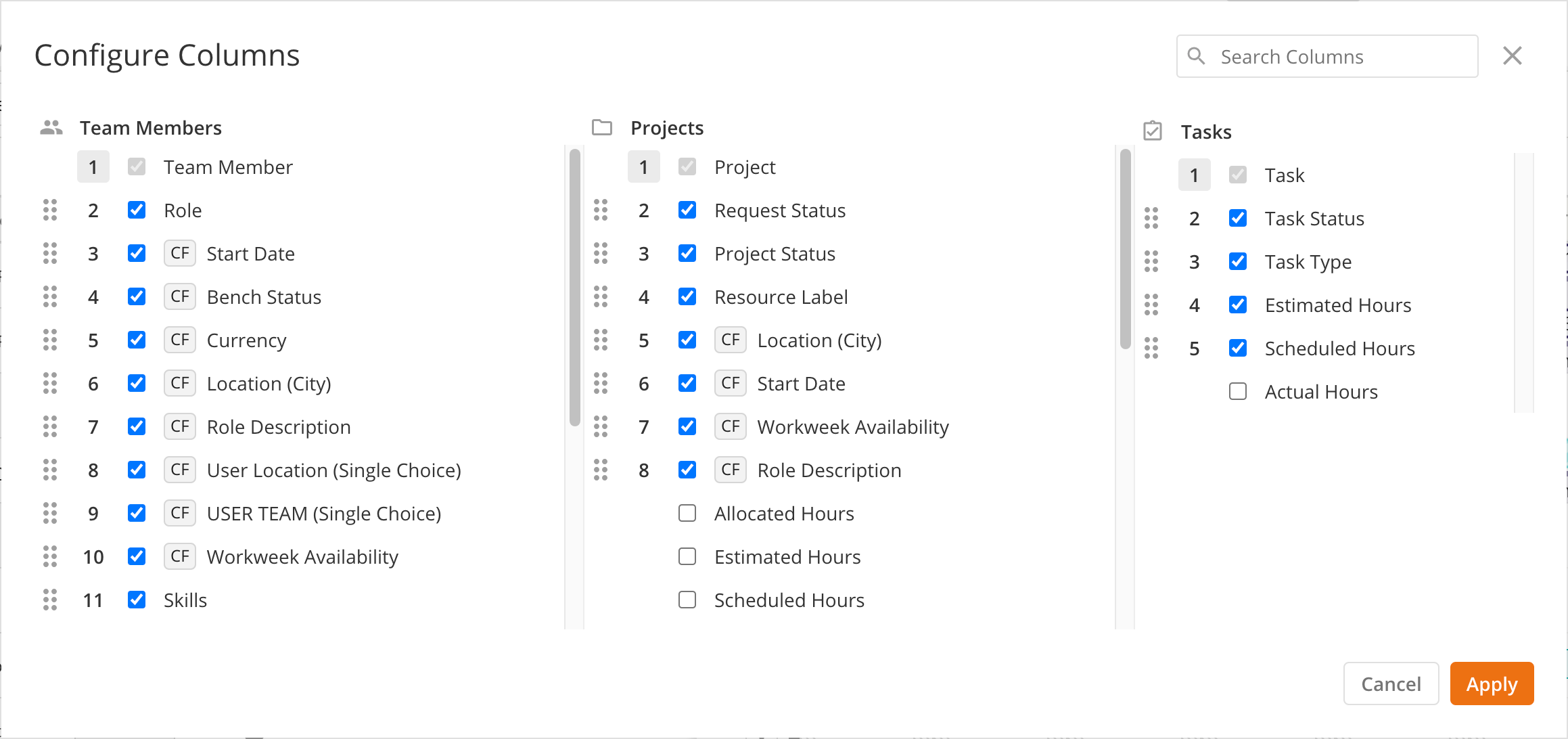Click the Tasks checklist icon
This screenshot has height=739, width=1568.
click(x=1153, y=131)
